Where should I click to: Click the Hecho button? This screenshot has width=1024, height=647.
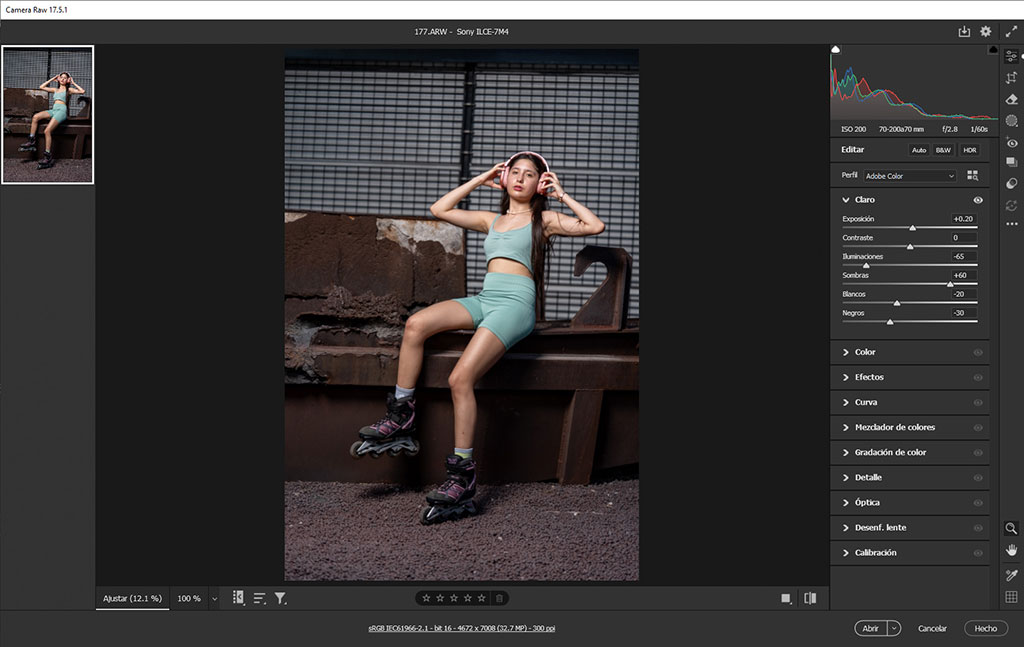[985, 628]
